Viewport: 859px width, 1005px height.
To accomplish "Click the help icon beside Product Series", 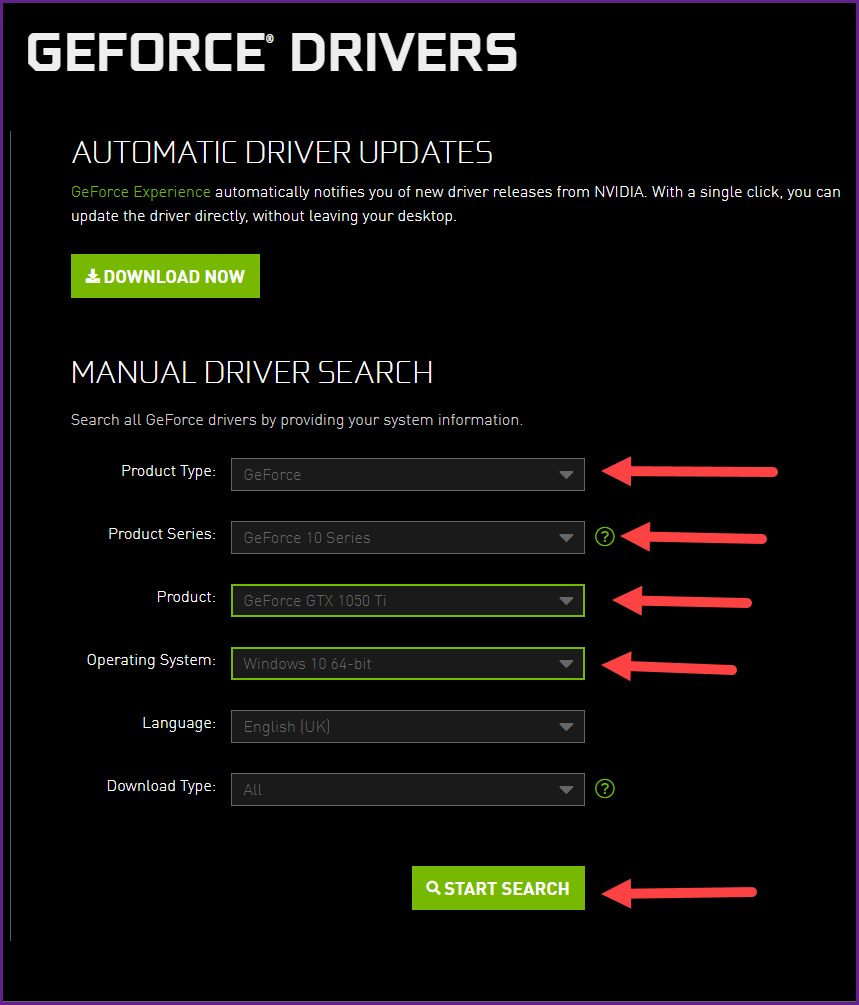I will coord(605,536).
